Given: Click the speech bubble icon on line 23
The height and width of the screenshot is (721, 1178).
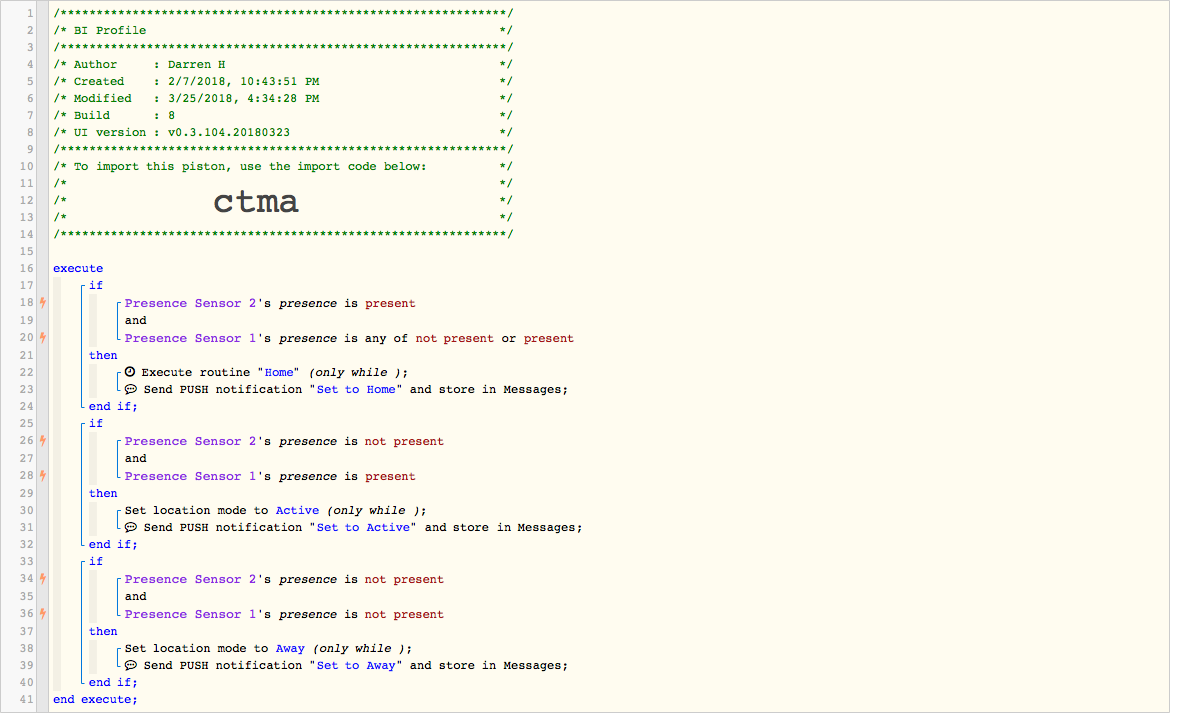Looking at the screenshot, I should [131, 389].
